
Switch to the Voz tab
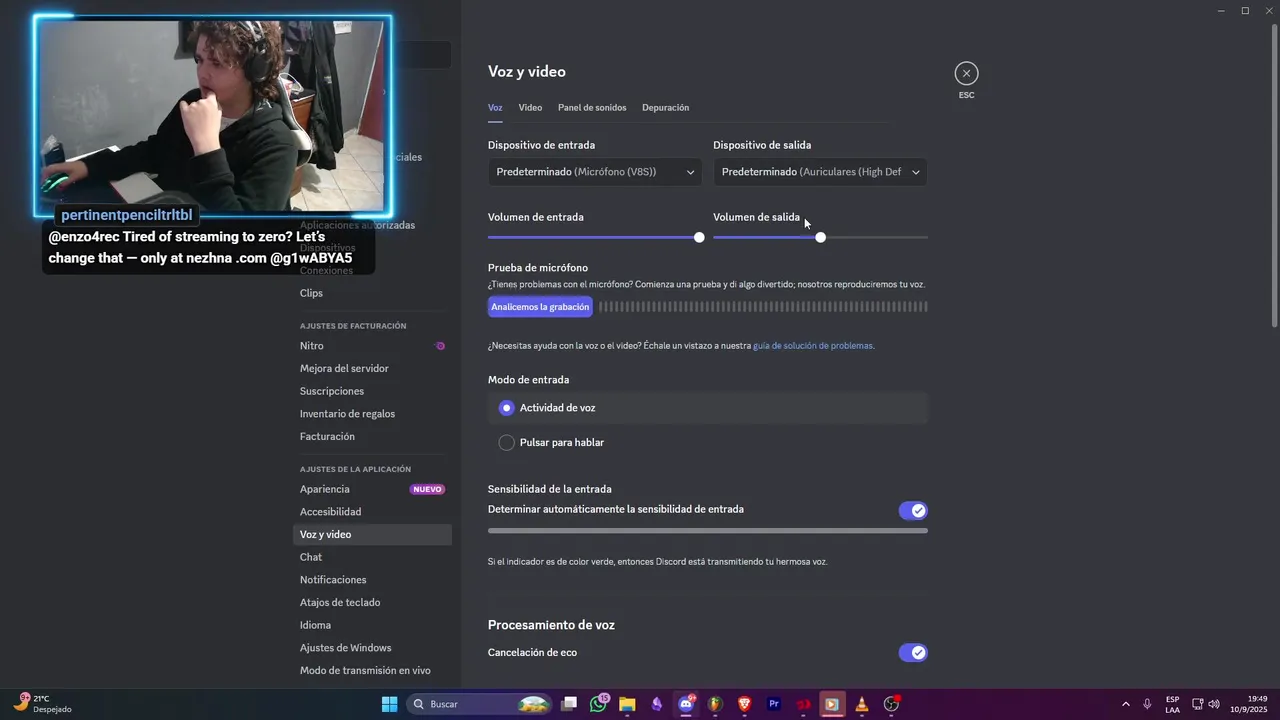(495, 108)
